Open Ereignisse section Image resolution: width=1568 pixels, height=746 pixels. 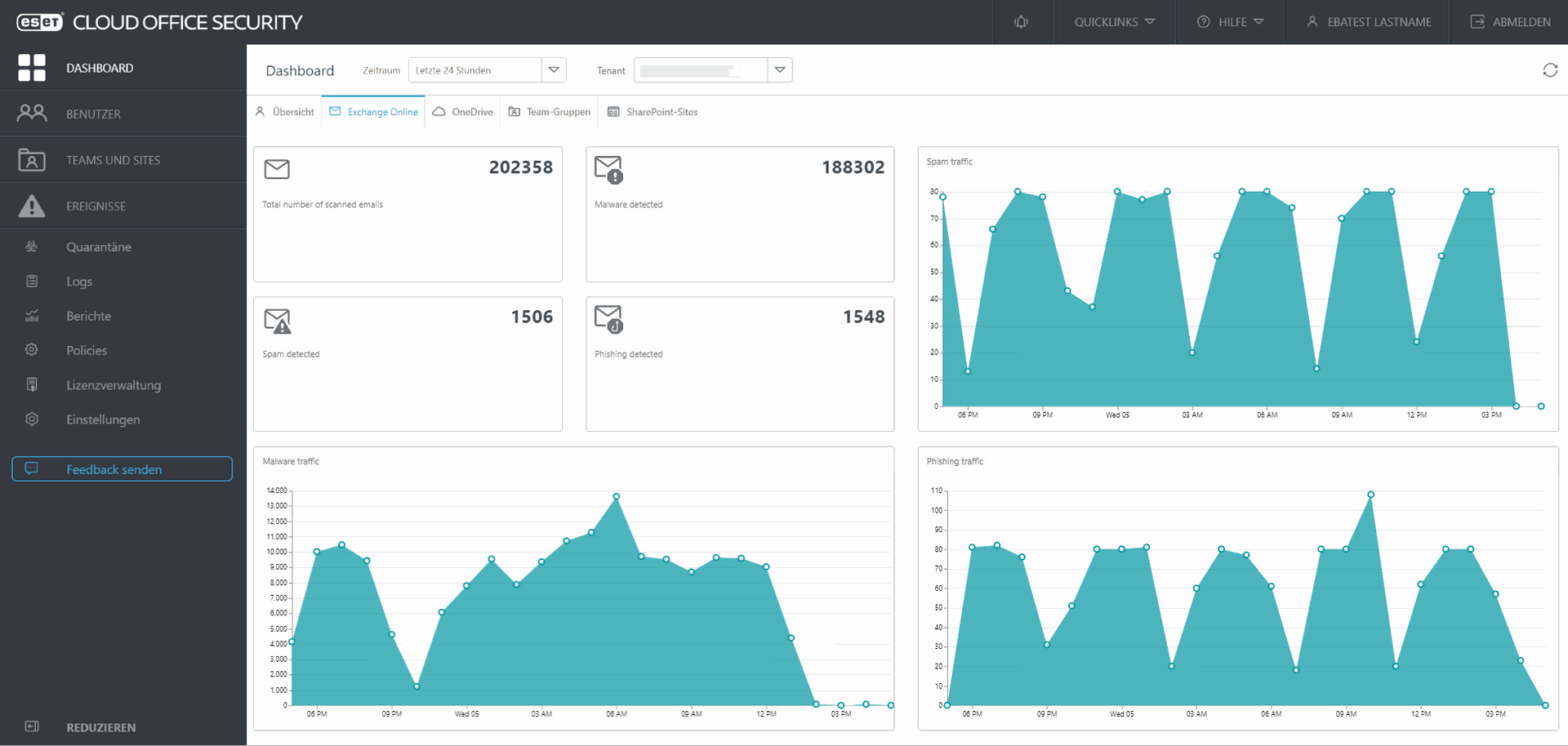click(123, 206)
